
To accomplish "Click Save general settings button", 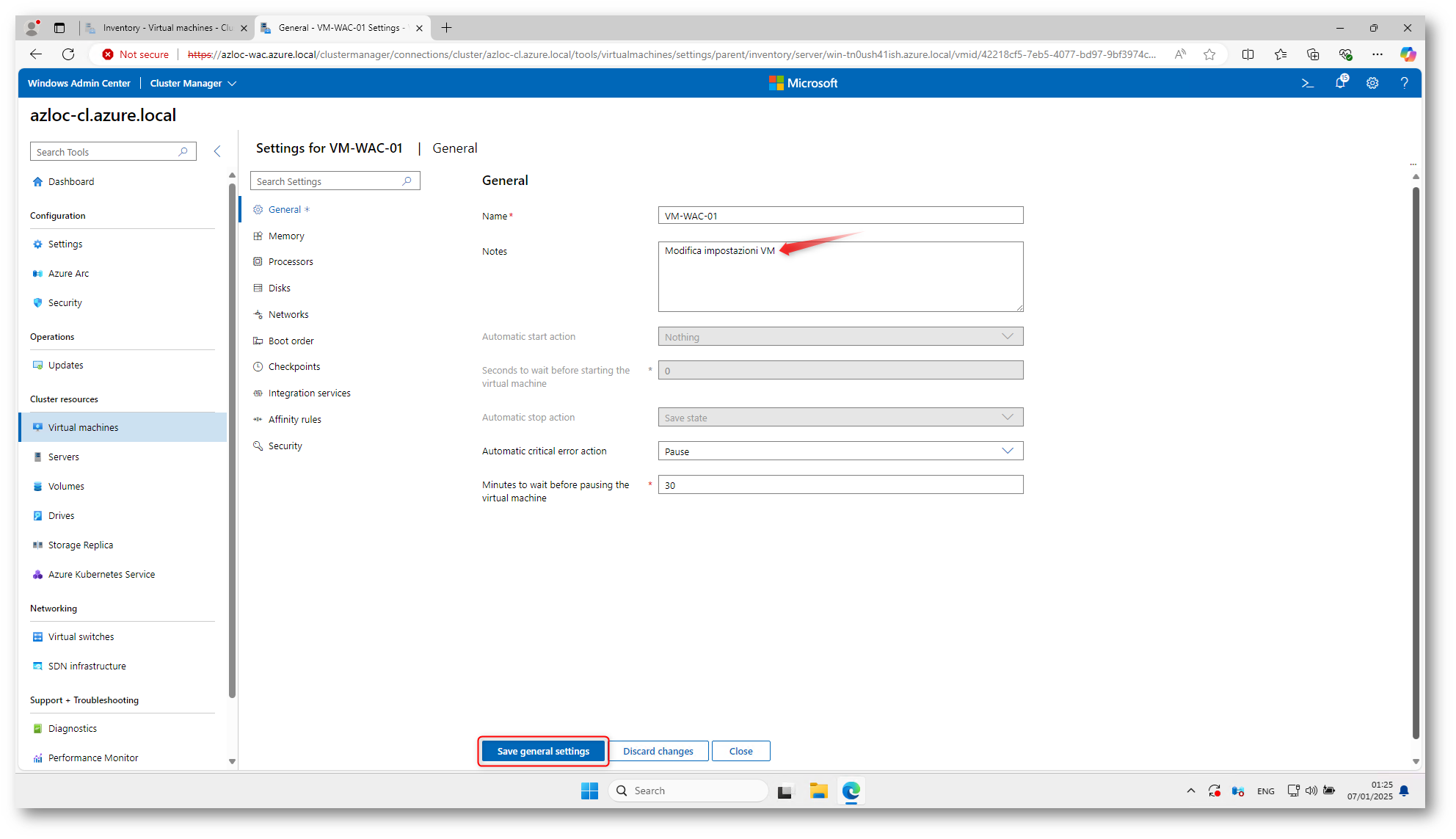I will 543,751.
